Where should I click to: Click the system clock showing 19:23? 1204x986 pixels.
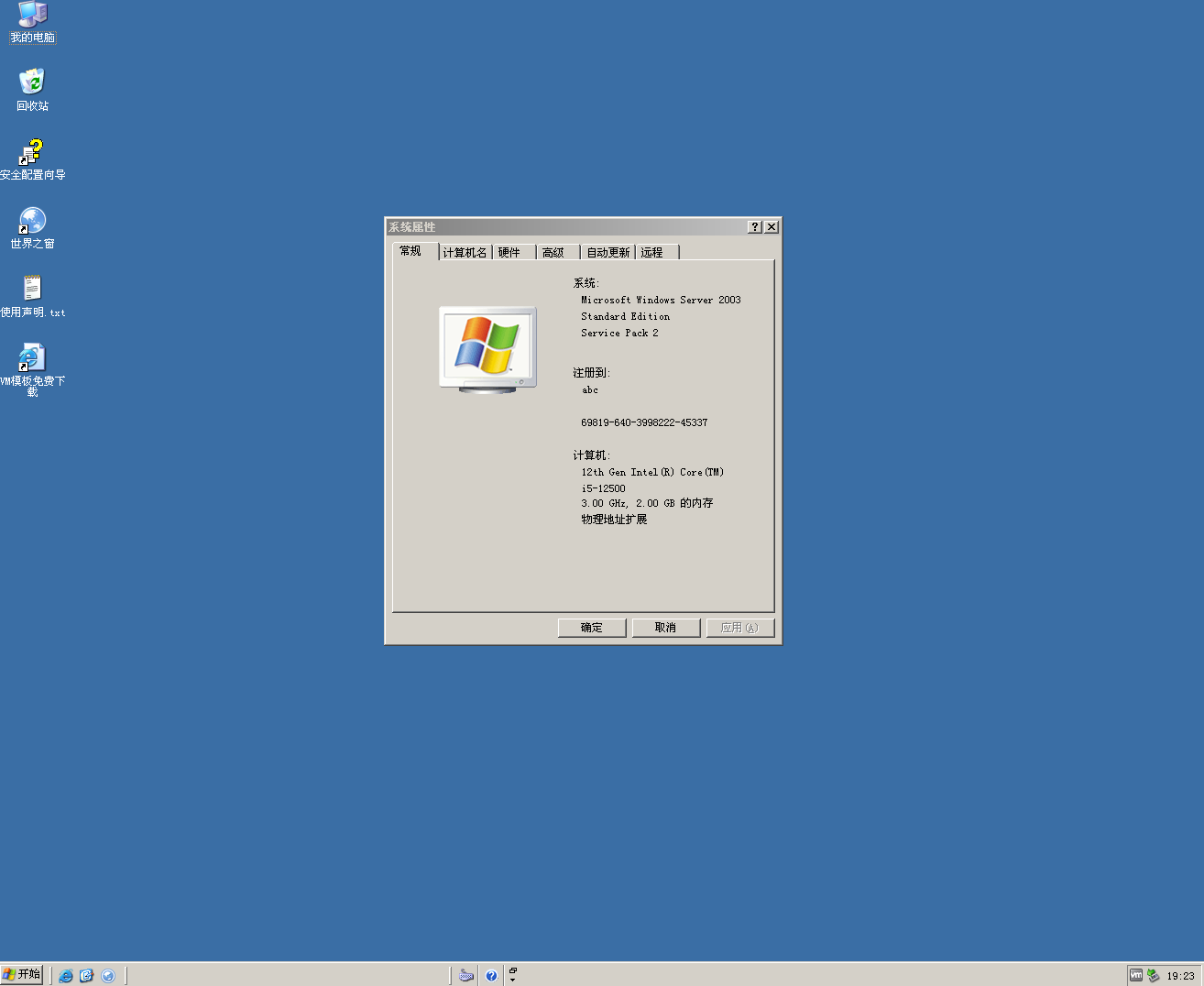point(1180,976)
